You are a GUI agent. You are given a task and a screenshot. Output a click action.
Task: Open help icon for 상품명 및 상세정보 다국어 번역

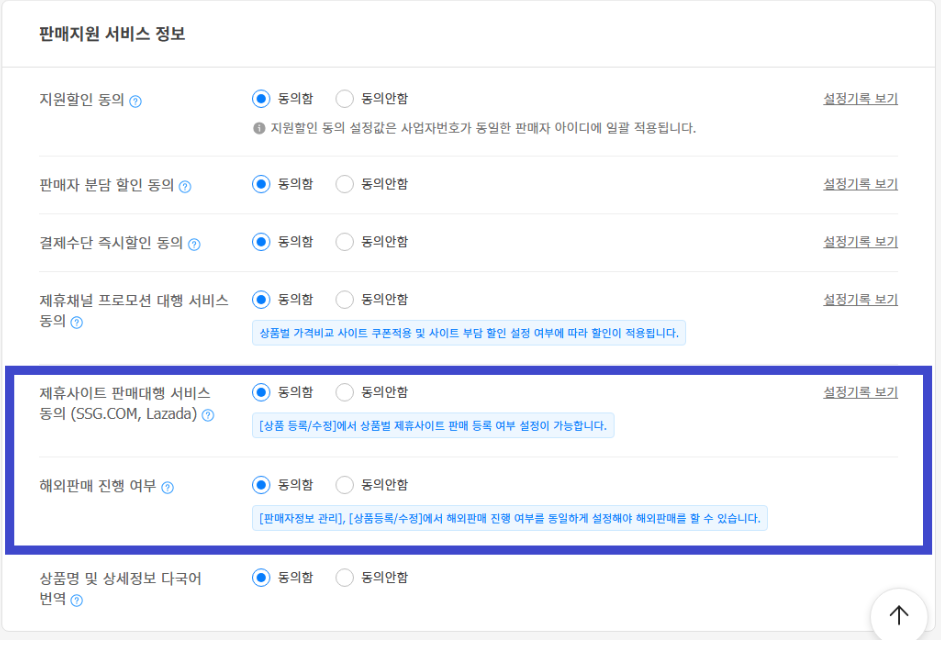pyautogui.click(x=76, y=601)
